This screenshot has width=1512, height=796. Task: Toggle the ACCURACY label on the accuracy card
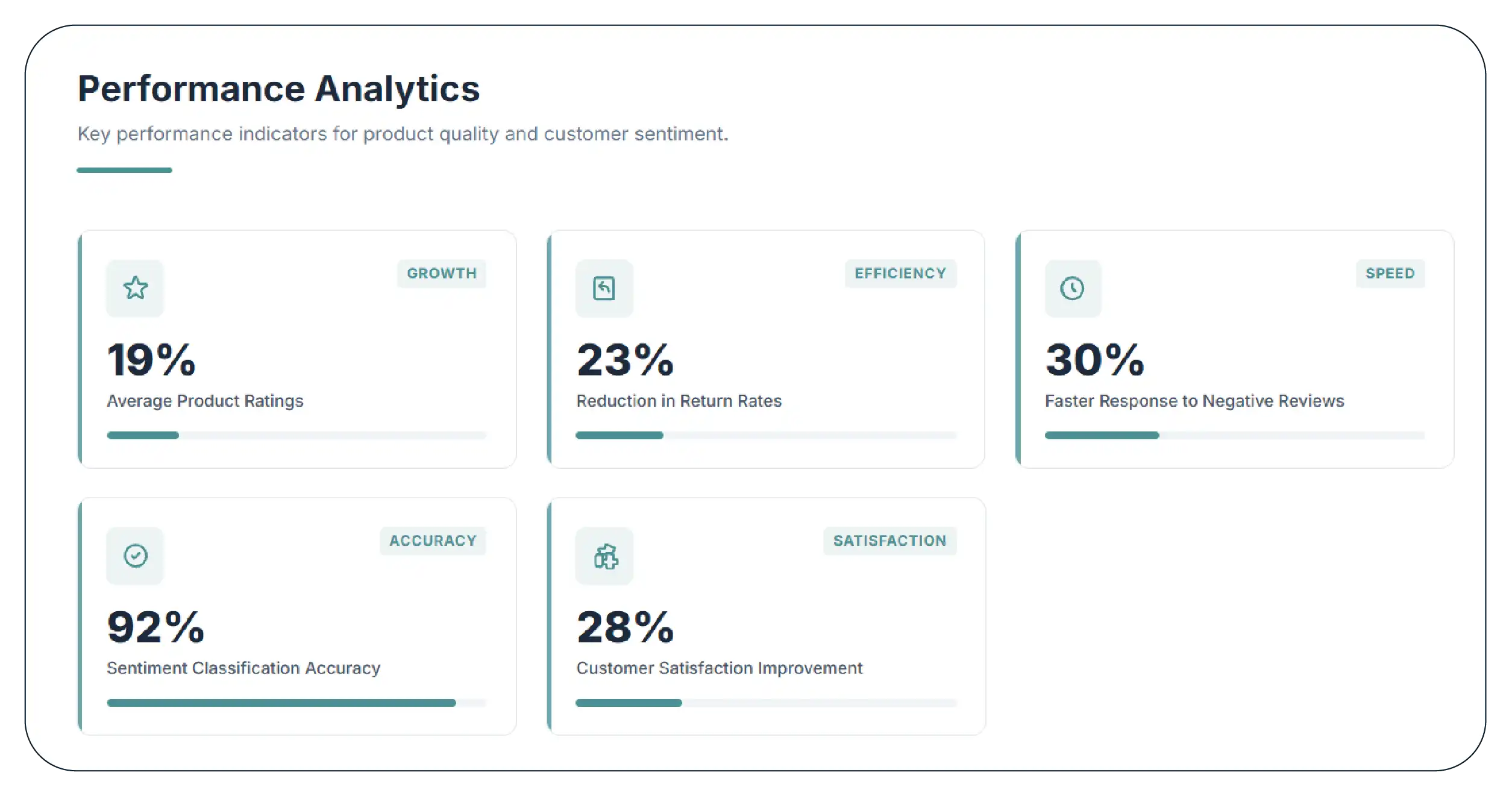tap(433, 541)
